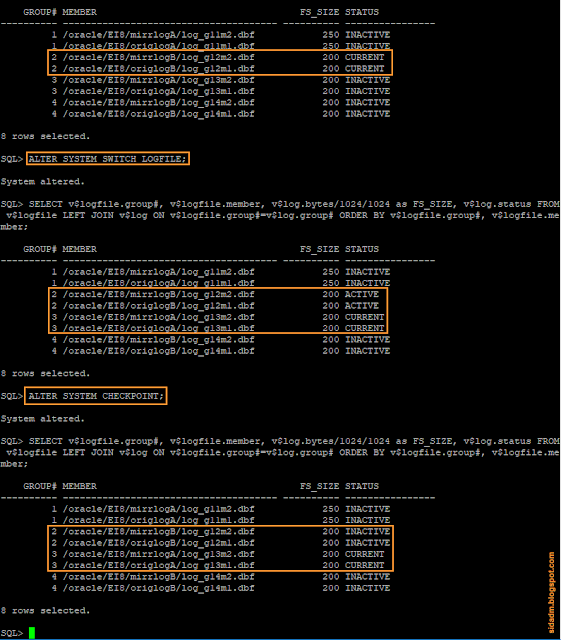Image resolution: width=561 pixels, height=640 pixels.
Task: Click INACTIVE status of origlogA/log_g13m1.dbf row
Action: tap(367, 91)
